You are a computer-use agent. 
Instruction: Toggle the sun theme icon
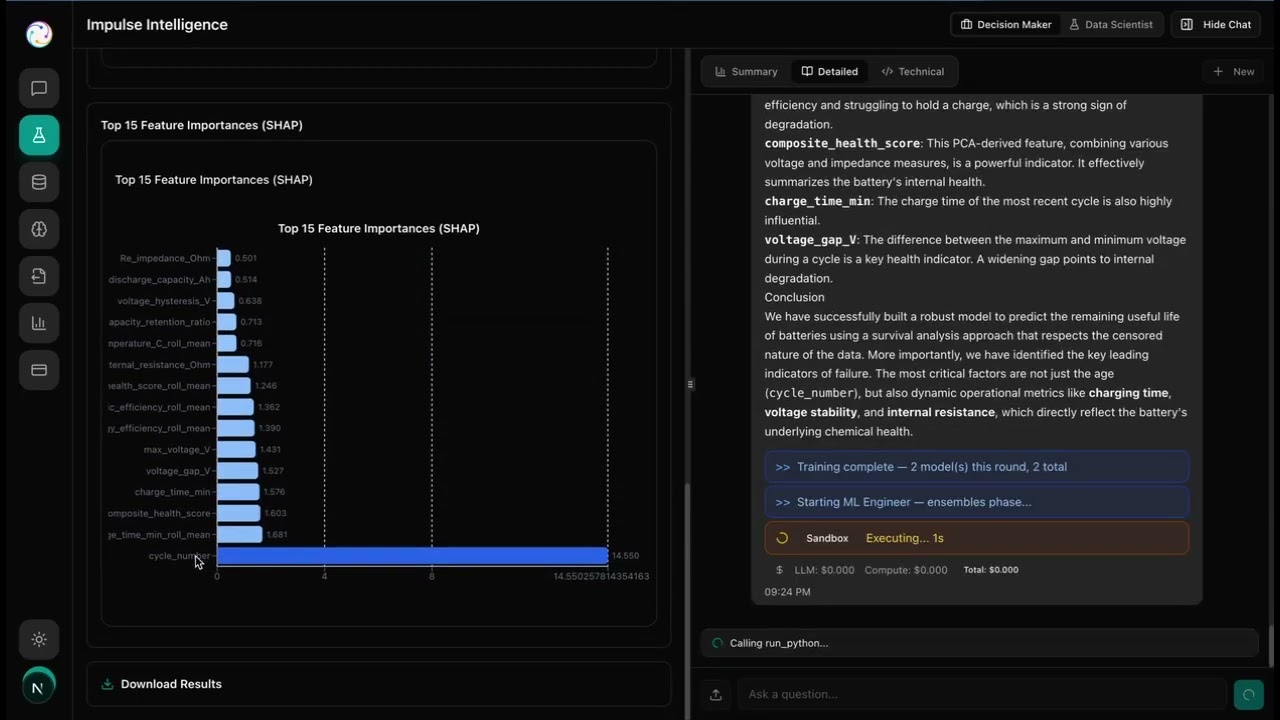39,639
